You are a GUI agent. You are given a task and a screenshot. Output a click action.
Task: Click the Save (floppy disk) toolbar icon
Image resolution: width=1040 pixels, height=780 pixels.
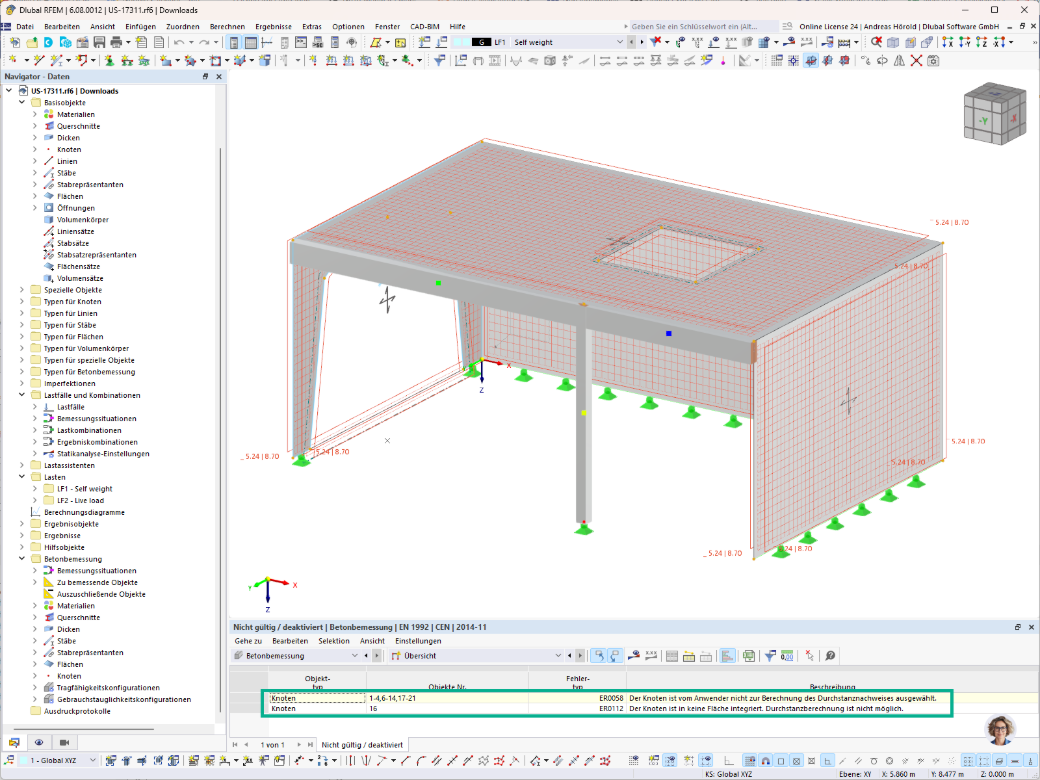(99, 42)
